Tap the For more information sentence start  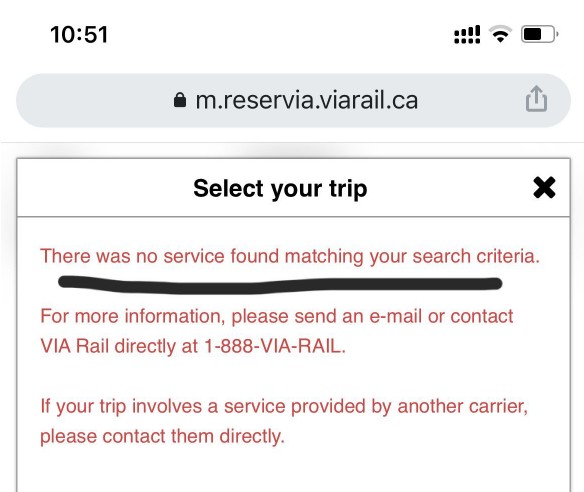pos(132,317)
